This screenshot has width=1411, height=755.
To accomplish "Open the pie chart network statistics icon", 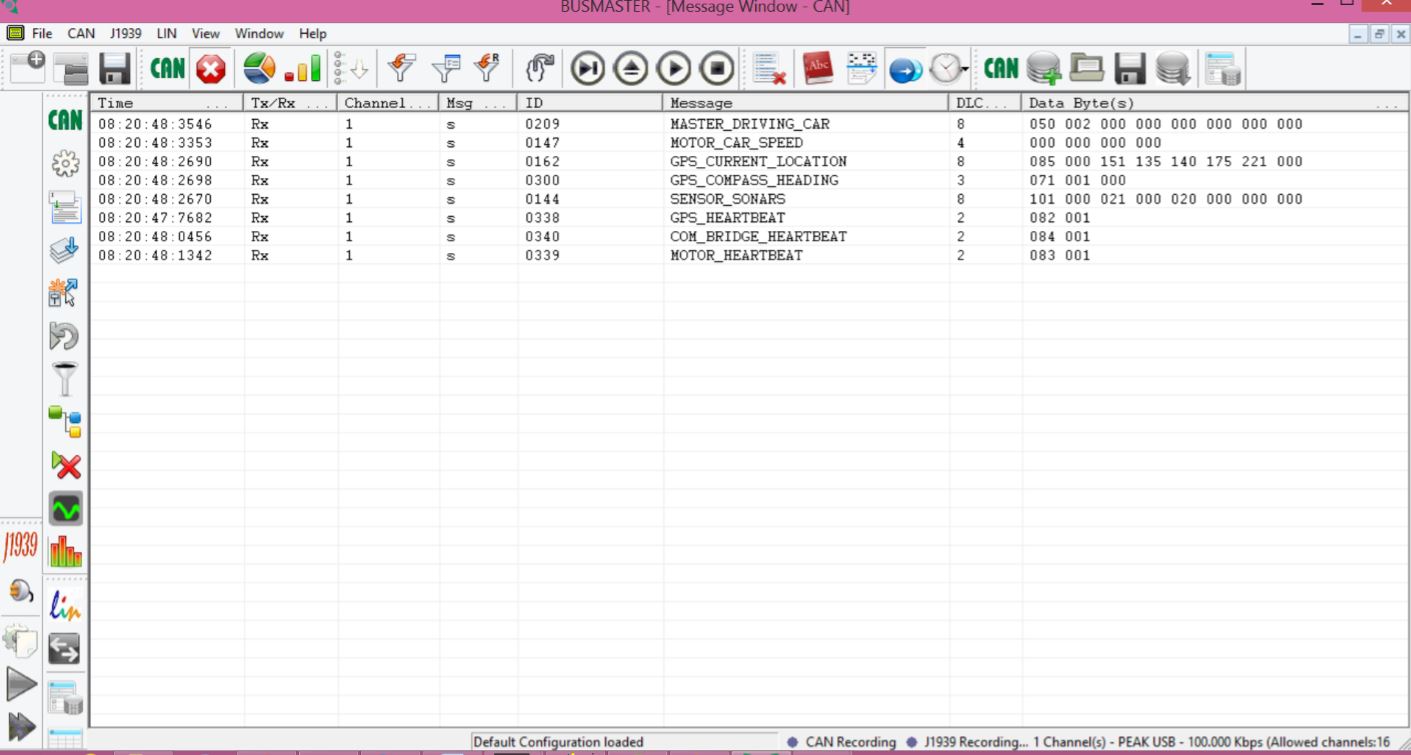I will click(x=260, y=68).
